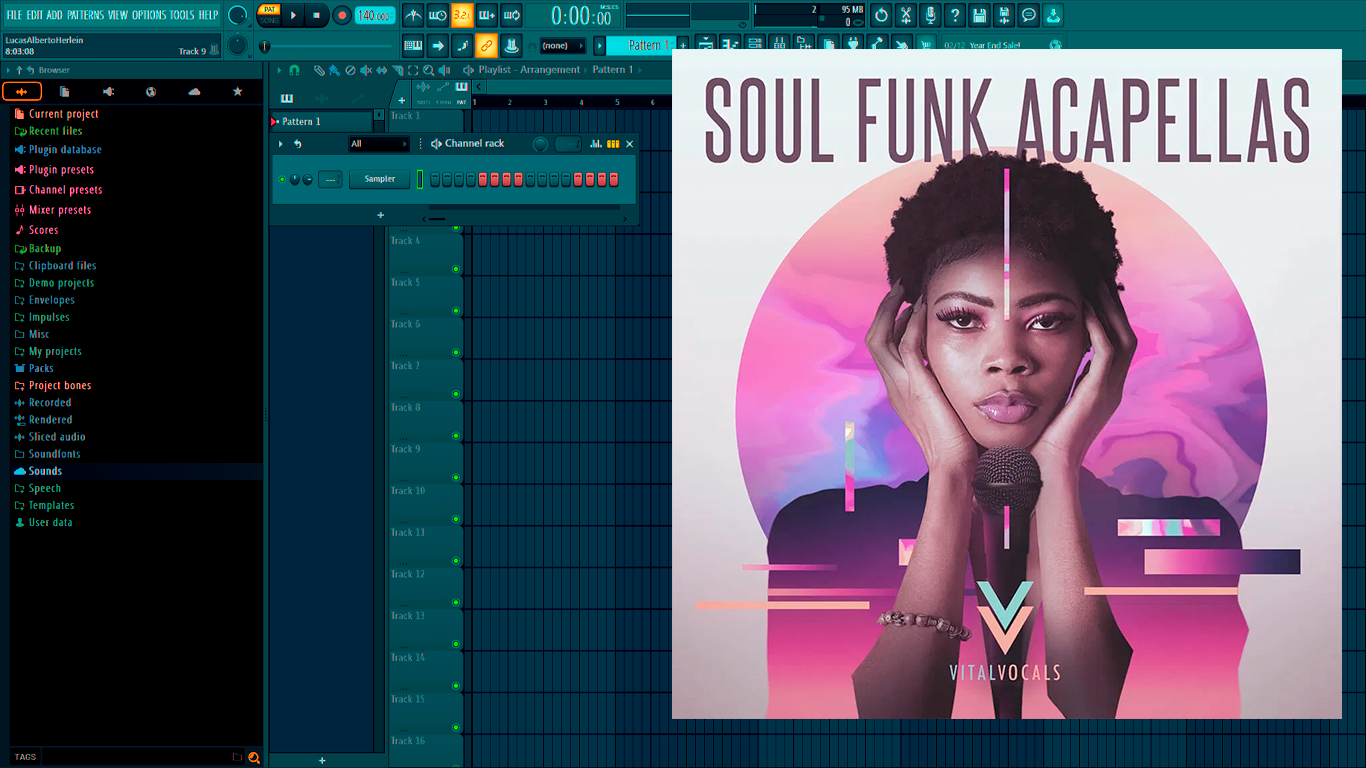Open the ADD menu

[x=54, y=15]
